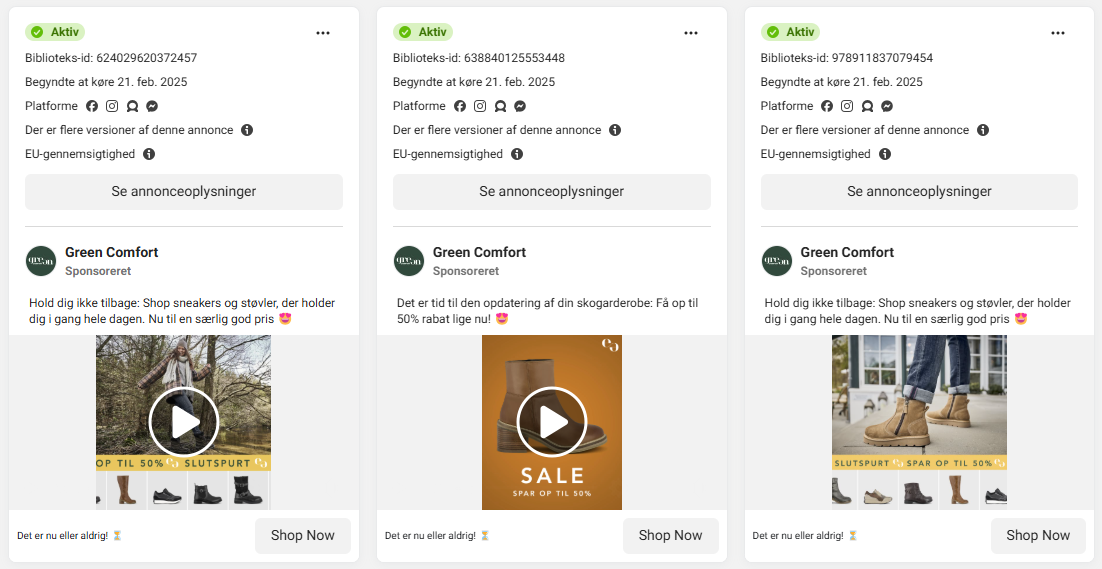Screen dimensions: 1102x569
Task: Click Green Comfort avatar in ad 978911837079454
Action: (x=777, y=261)
